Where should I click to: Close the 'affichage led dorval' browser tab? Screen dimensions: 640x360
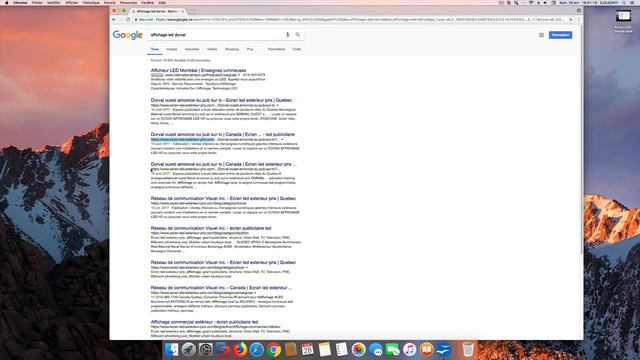pos(182,11)
